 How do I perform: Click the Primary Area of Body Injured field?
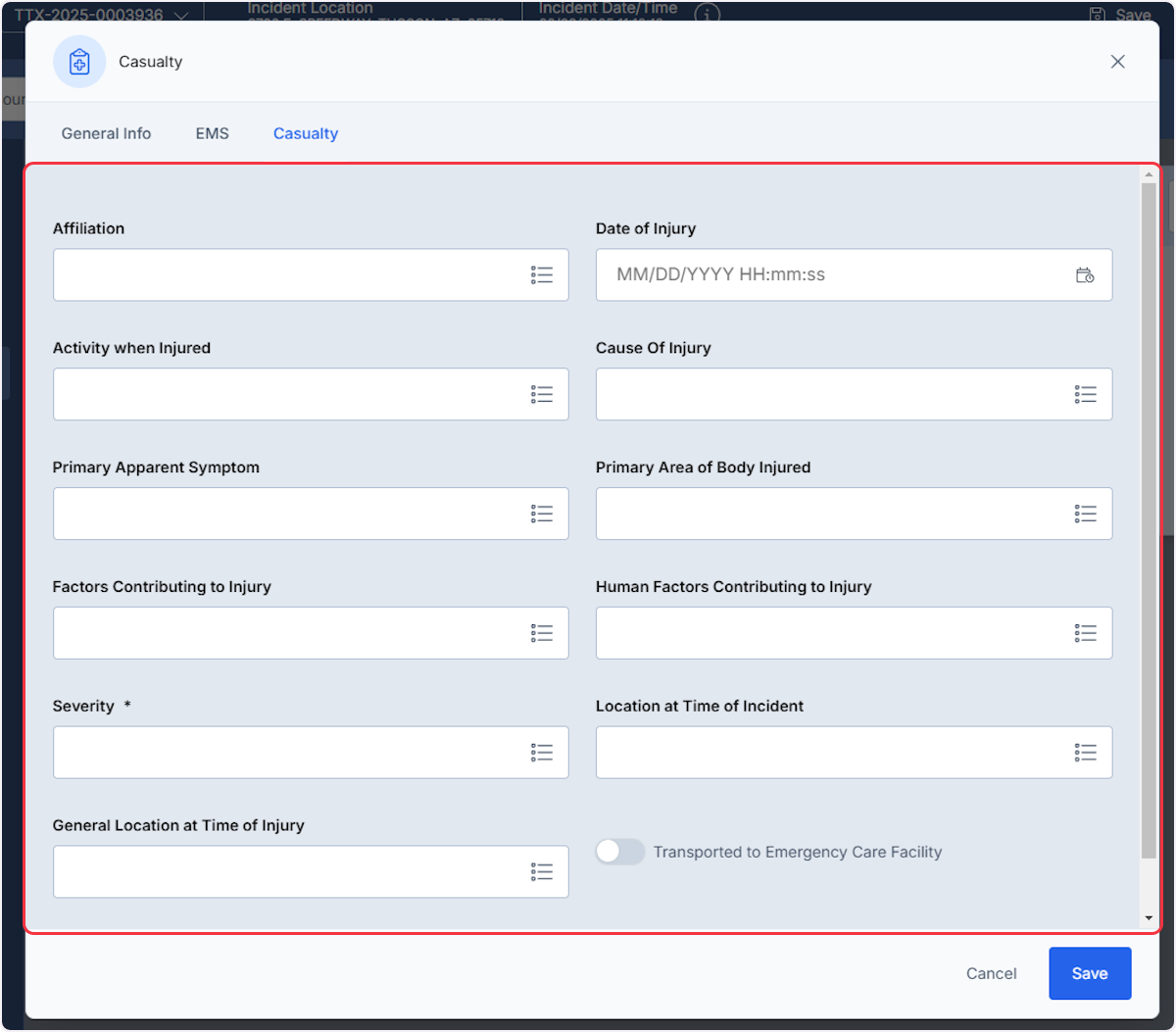pyautogui.click(x=854, y=515)
